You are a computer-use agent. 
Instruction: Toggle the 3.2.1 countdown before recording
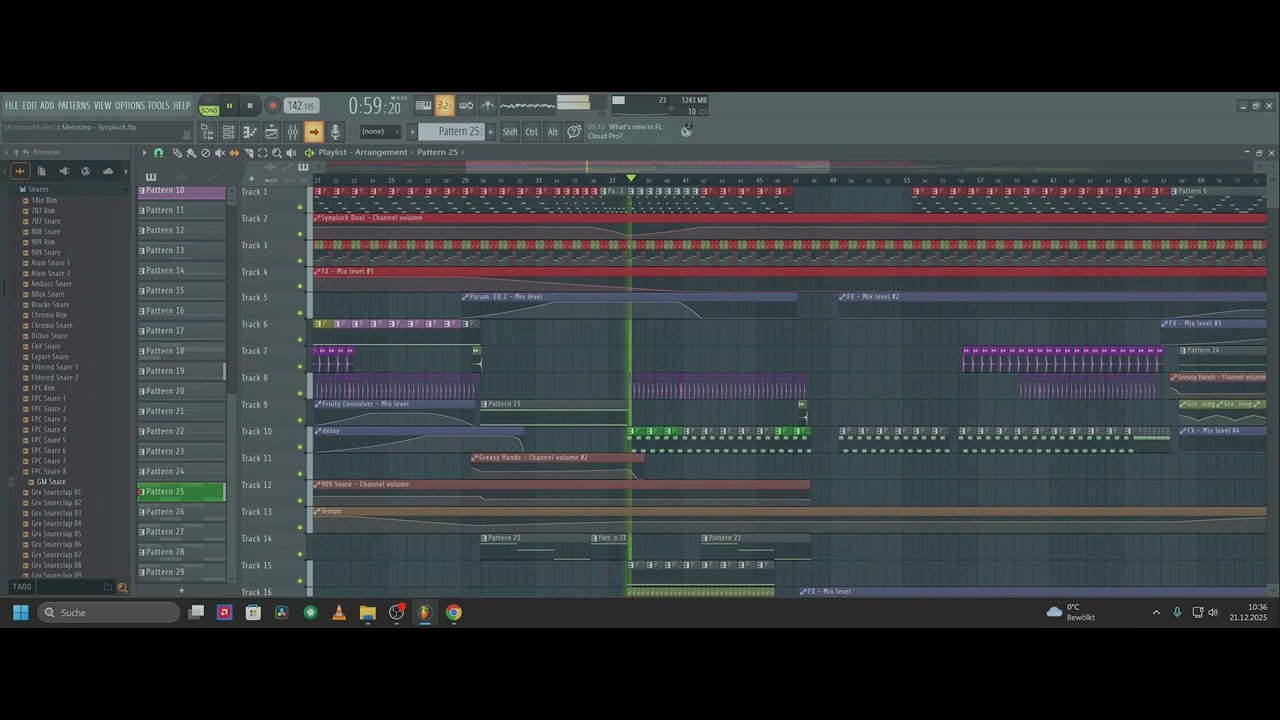[445, 105]
